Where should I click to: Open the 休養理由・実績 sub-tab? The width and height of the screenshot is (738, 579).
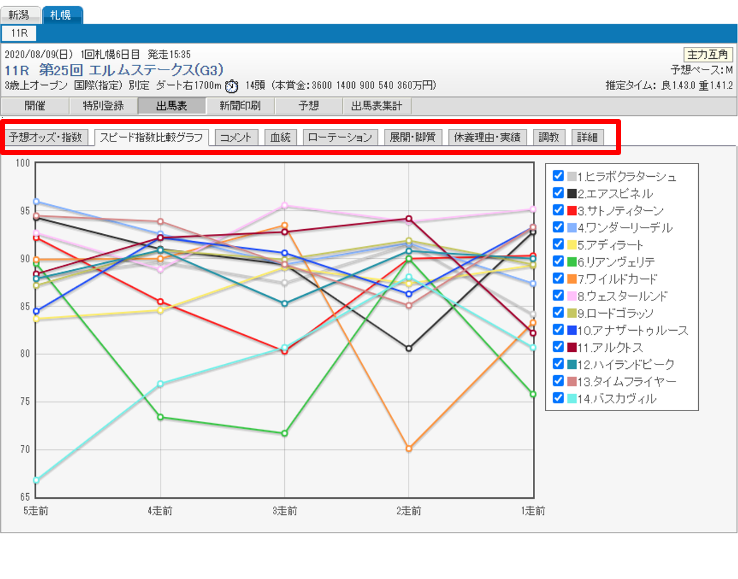487,137
